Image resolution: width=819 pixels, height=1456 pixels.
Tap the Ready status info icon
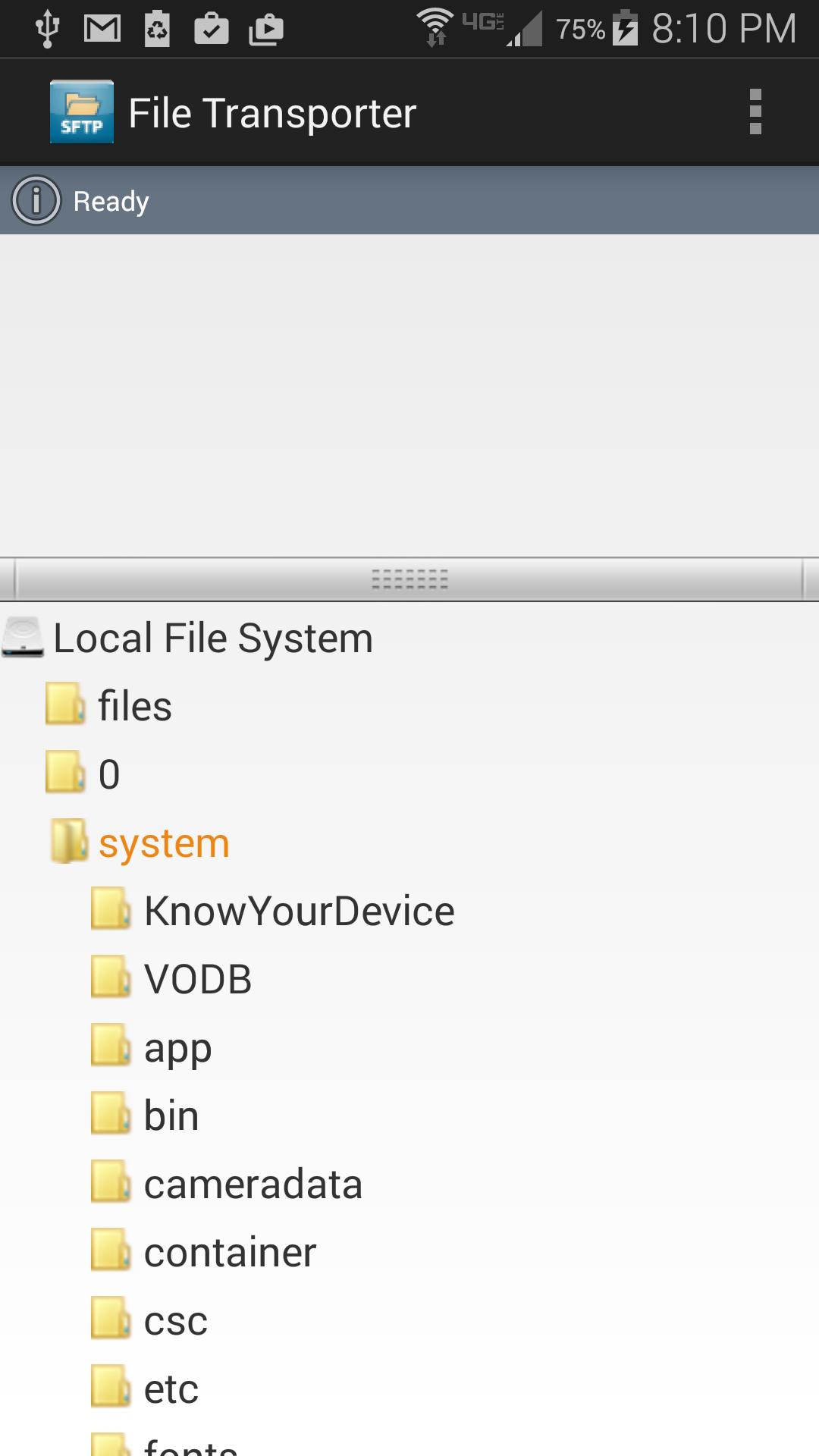pos(36,201)
